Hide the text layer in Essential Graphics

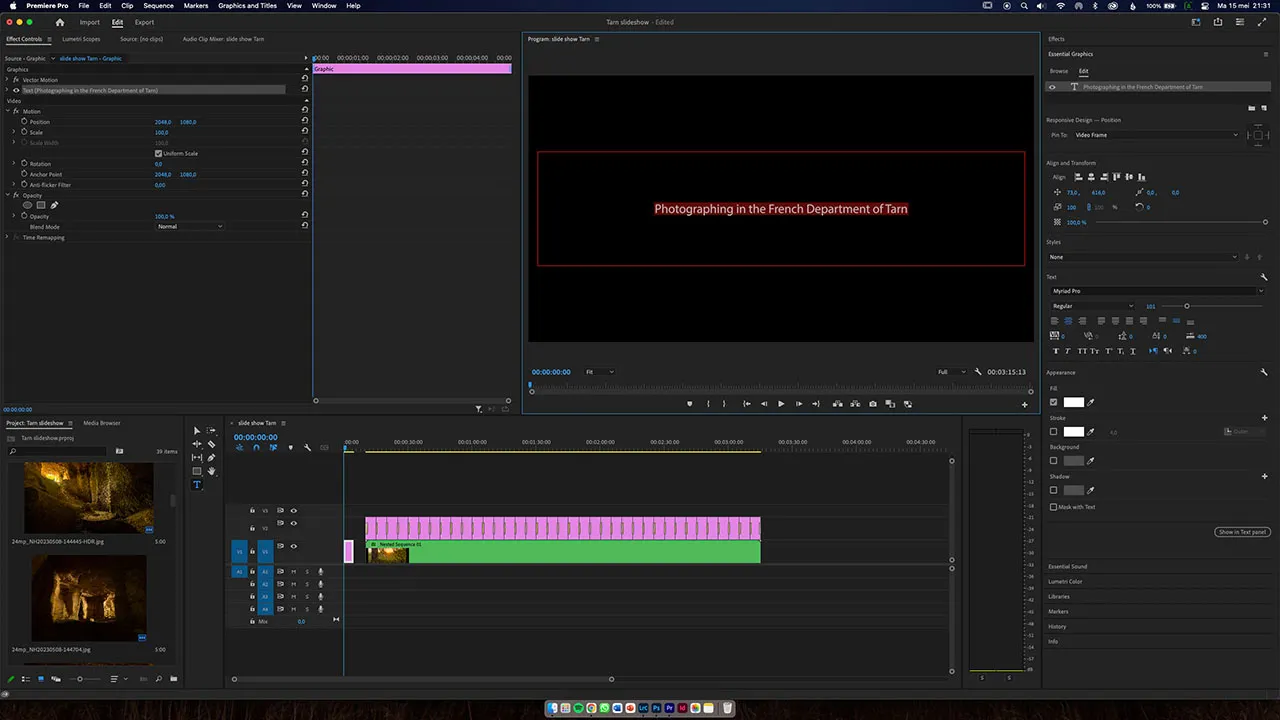[x=1052, y=87]
